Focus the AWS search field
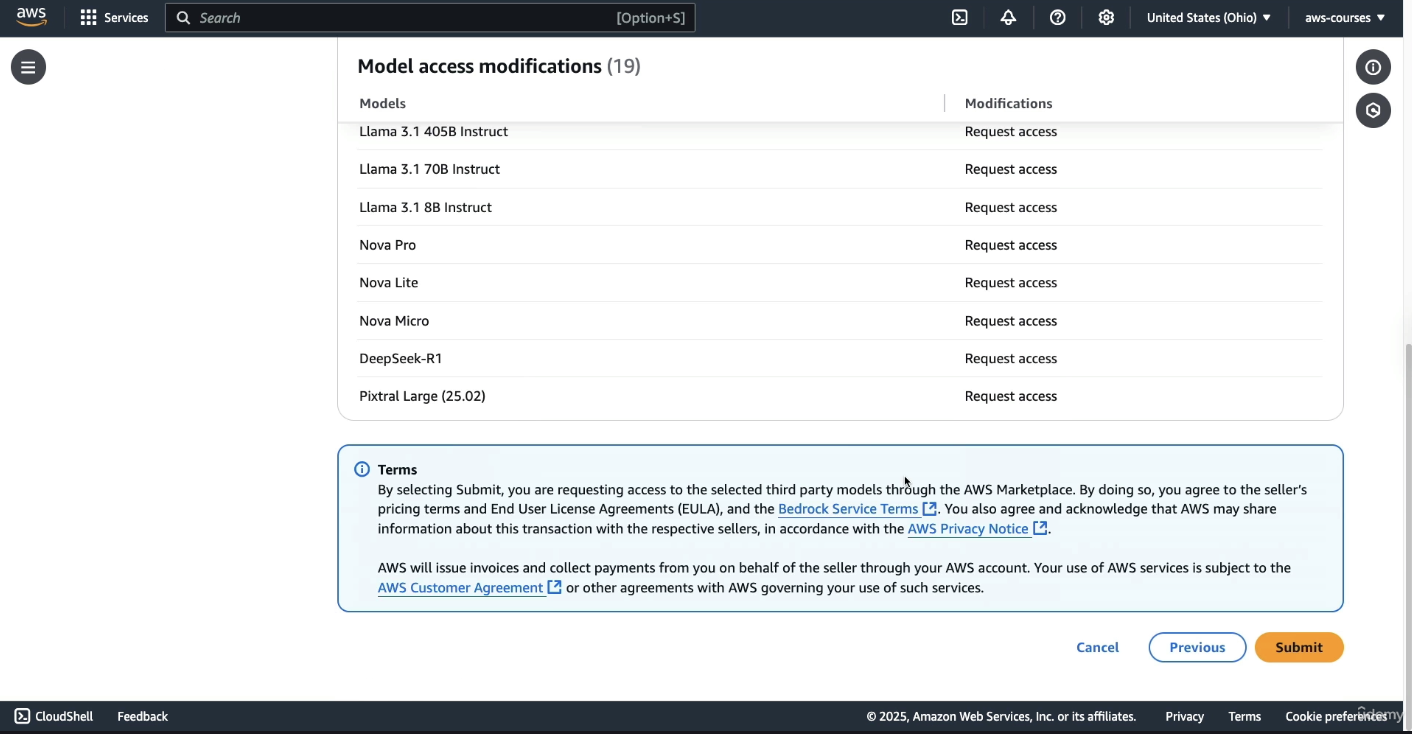The image size is (1412, 734). pyautogui.click(x=430, y=18)
